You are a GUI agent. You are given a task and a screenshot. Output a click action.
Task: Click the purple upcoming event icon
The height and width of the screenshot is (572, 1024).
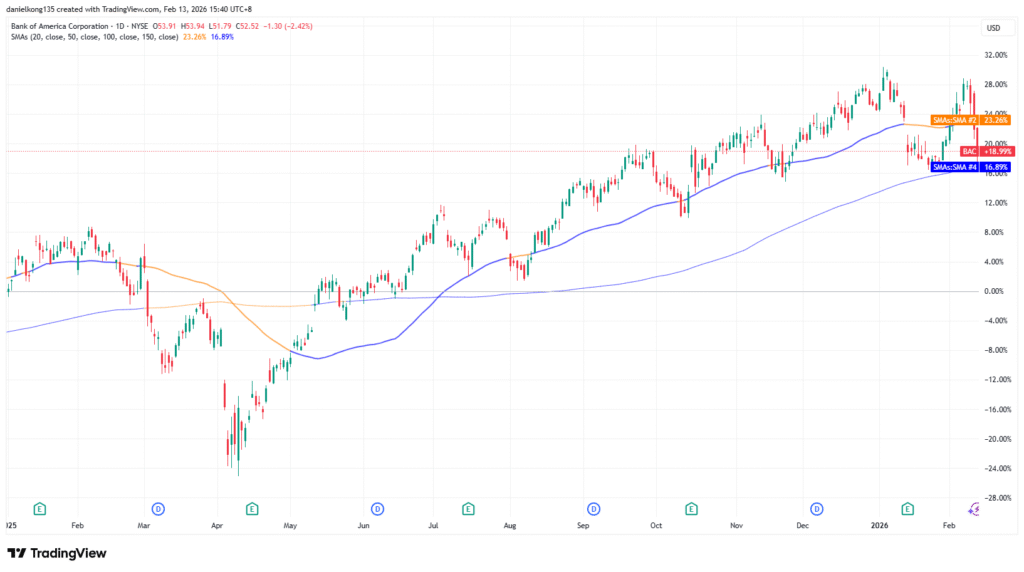pyautogui.click(x=974, y=508)
